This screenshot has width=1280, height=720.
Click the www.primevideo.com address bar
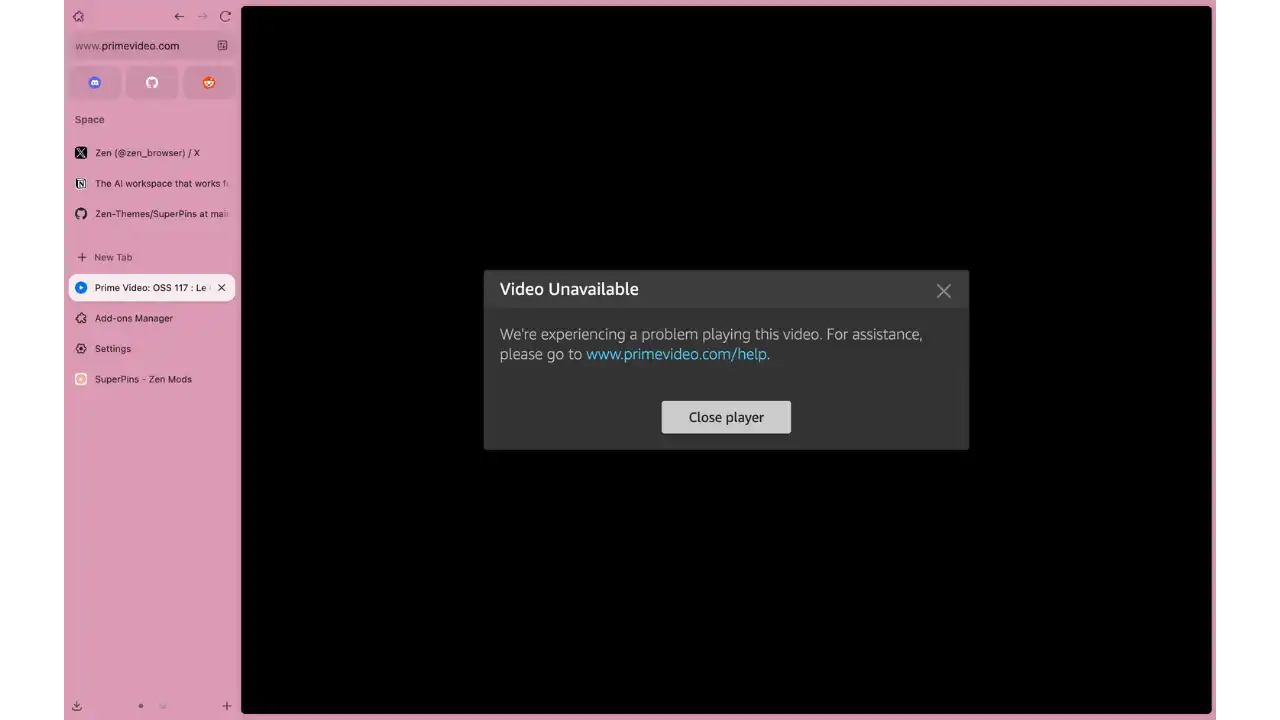[127, 45]
